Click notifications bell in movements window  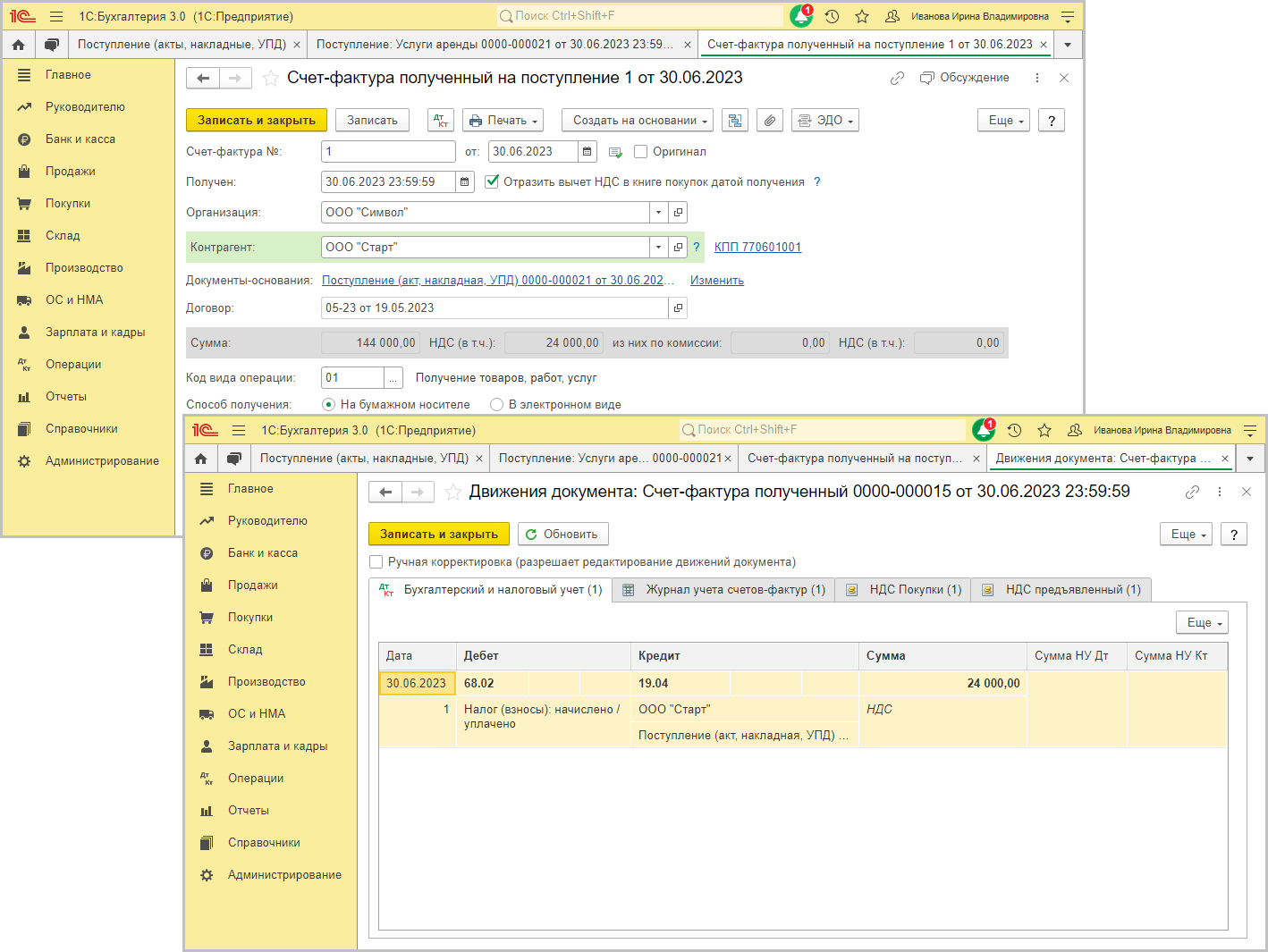point(984,430)
